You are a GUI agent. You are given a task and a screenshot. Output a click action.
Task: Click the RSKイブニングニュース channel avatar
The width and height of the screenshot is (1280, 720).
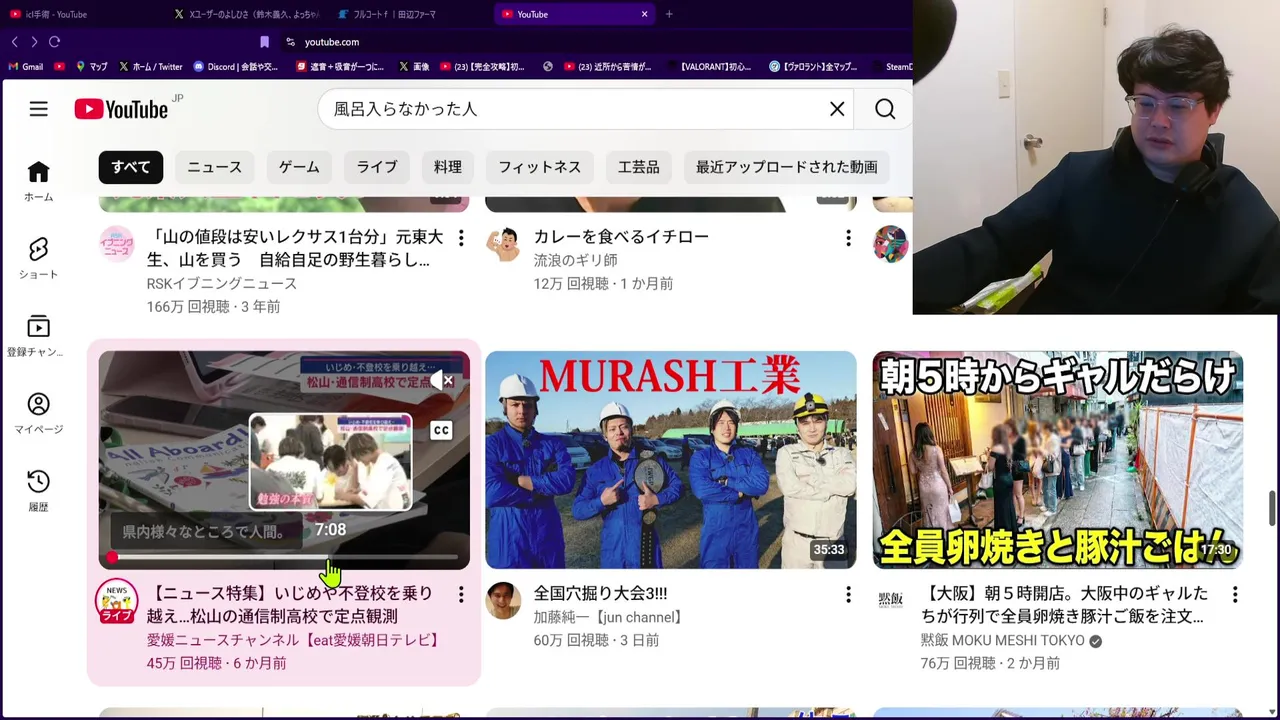(x=117, y=244)
